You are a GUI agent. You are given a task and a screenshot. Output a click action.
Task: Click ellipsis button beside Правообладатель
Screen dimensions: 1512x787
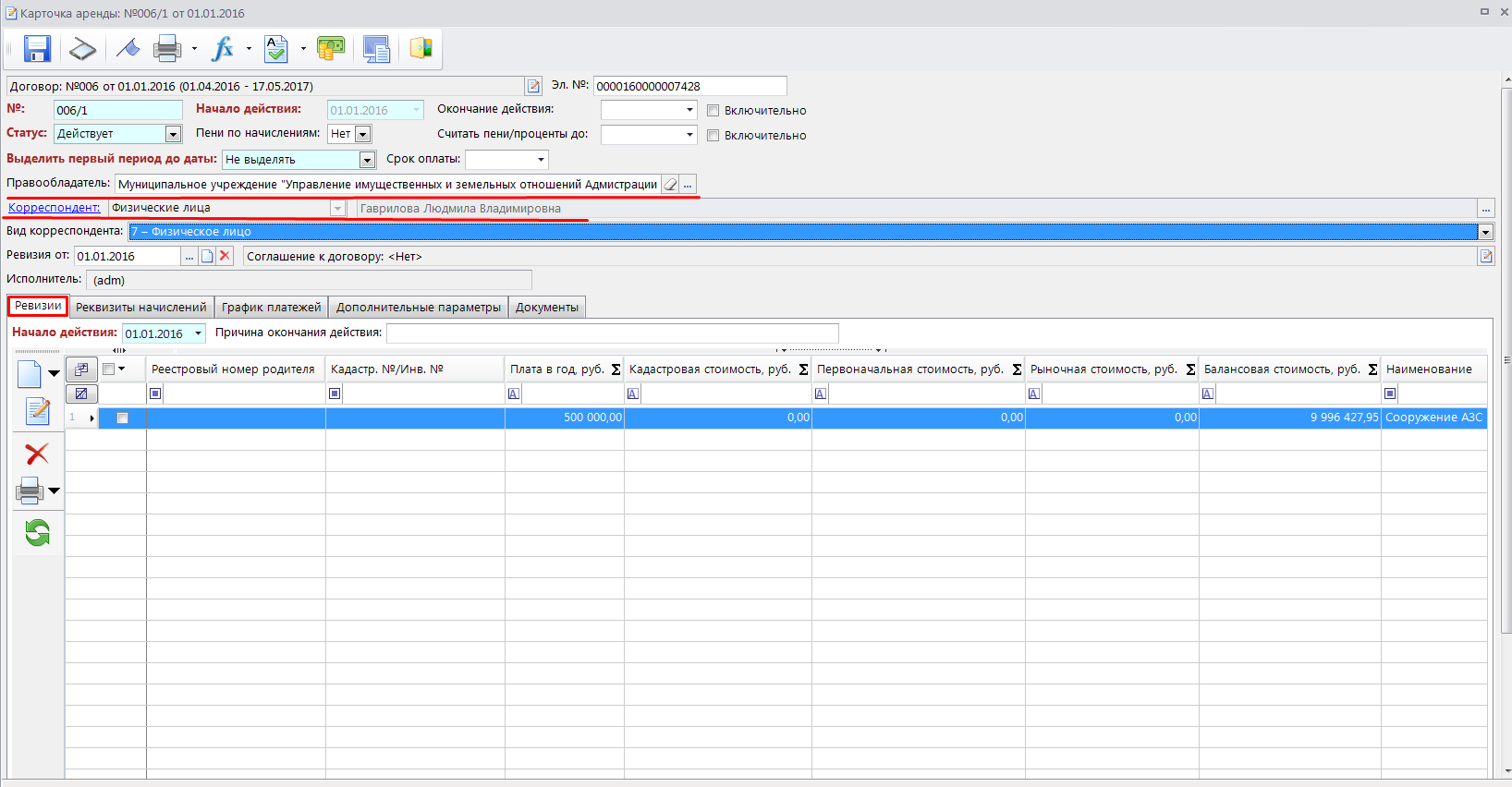pos(688,185)
